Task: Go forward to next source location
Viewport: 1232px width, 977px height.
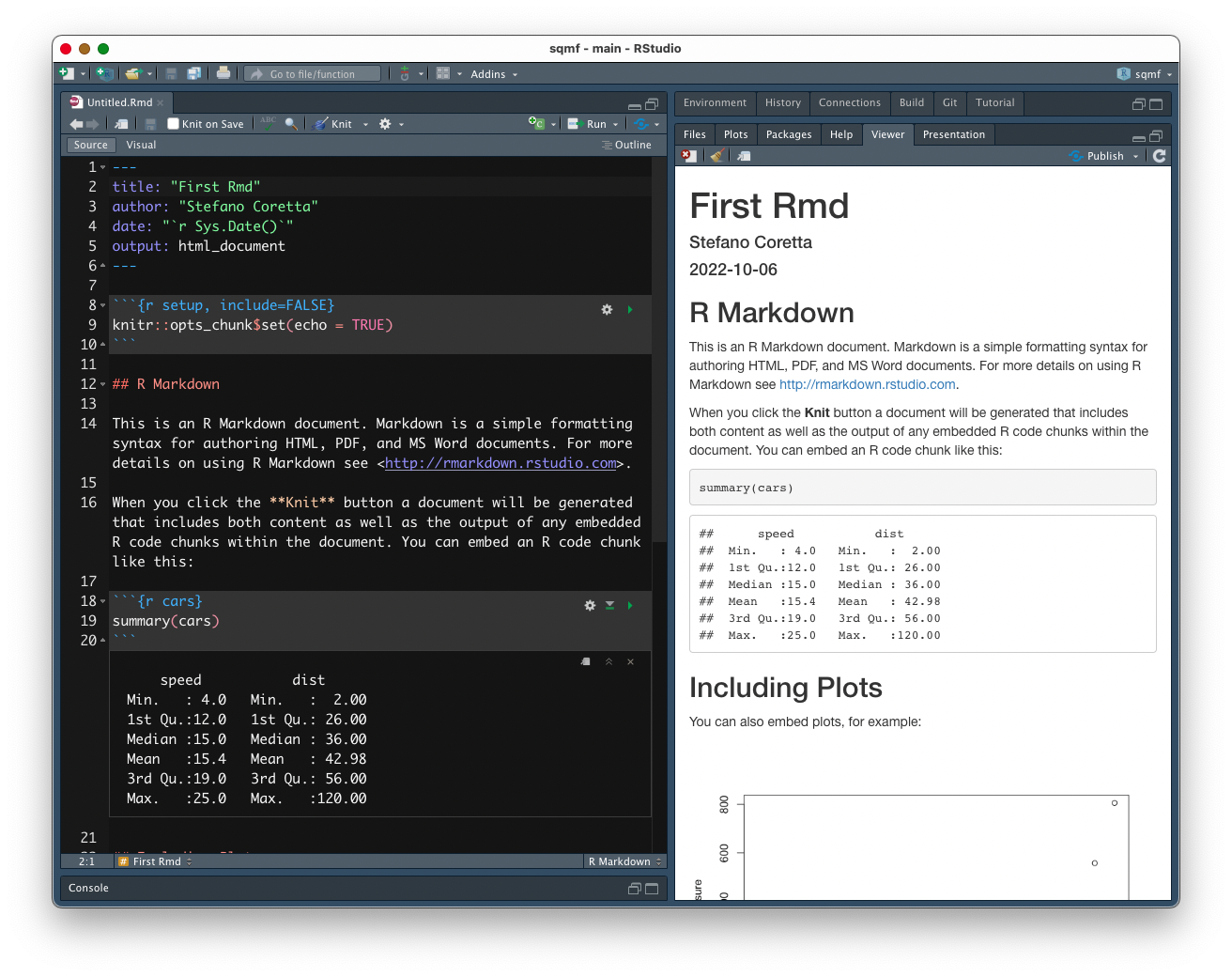Action: [x=92, y=124]
